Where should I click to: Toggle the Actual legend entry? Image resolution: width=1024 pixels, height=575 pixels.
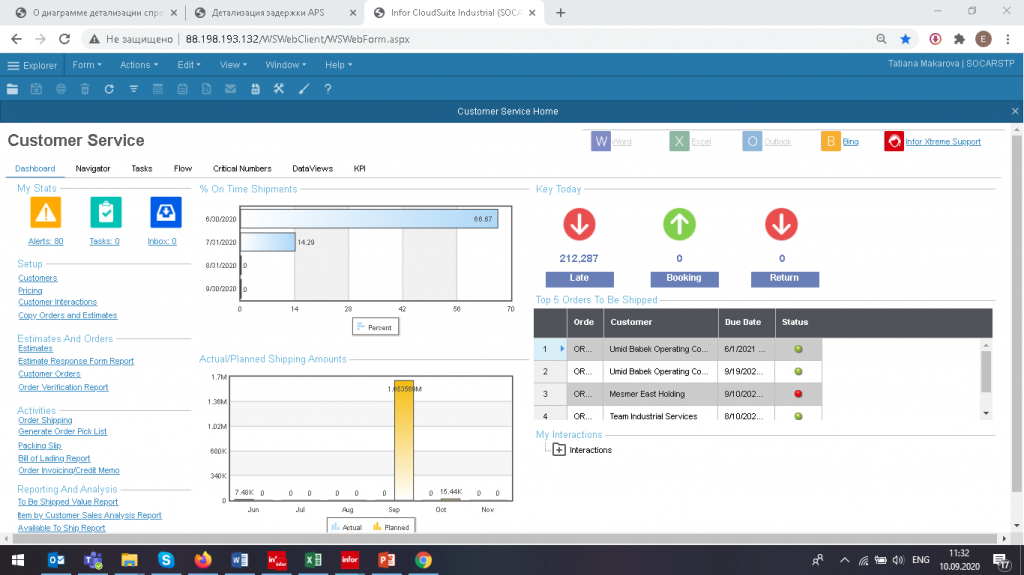347,527
